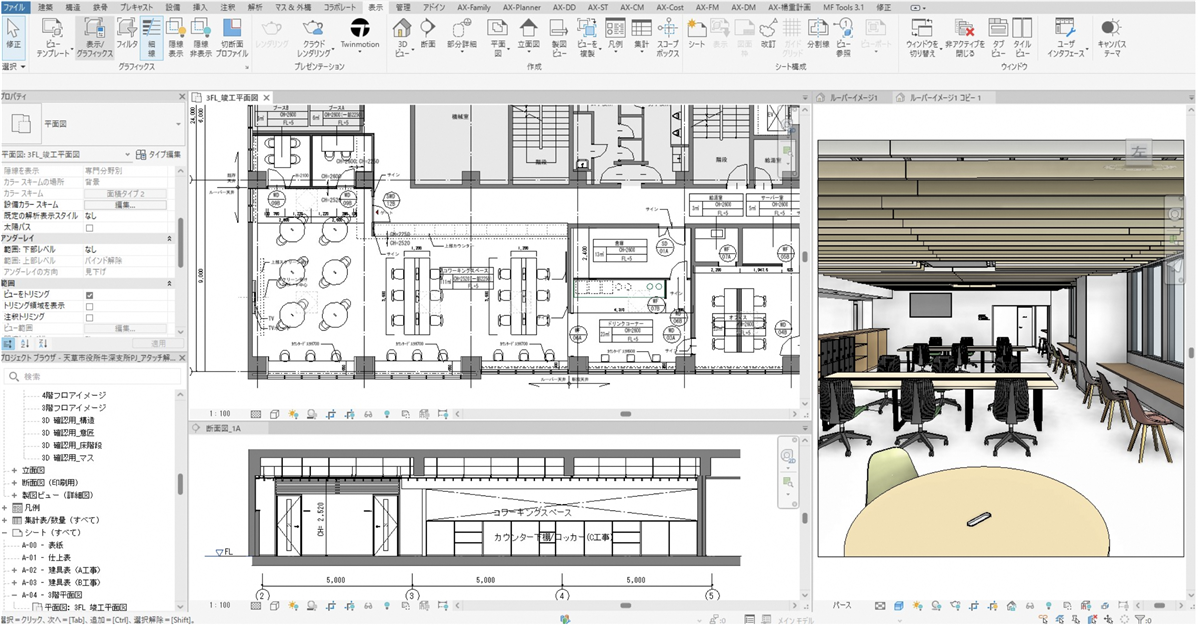Click 編集 button for 設備カラースキーム
This screenshot has width=1200, height=627.
point(125,204)
